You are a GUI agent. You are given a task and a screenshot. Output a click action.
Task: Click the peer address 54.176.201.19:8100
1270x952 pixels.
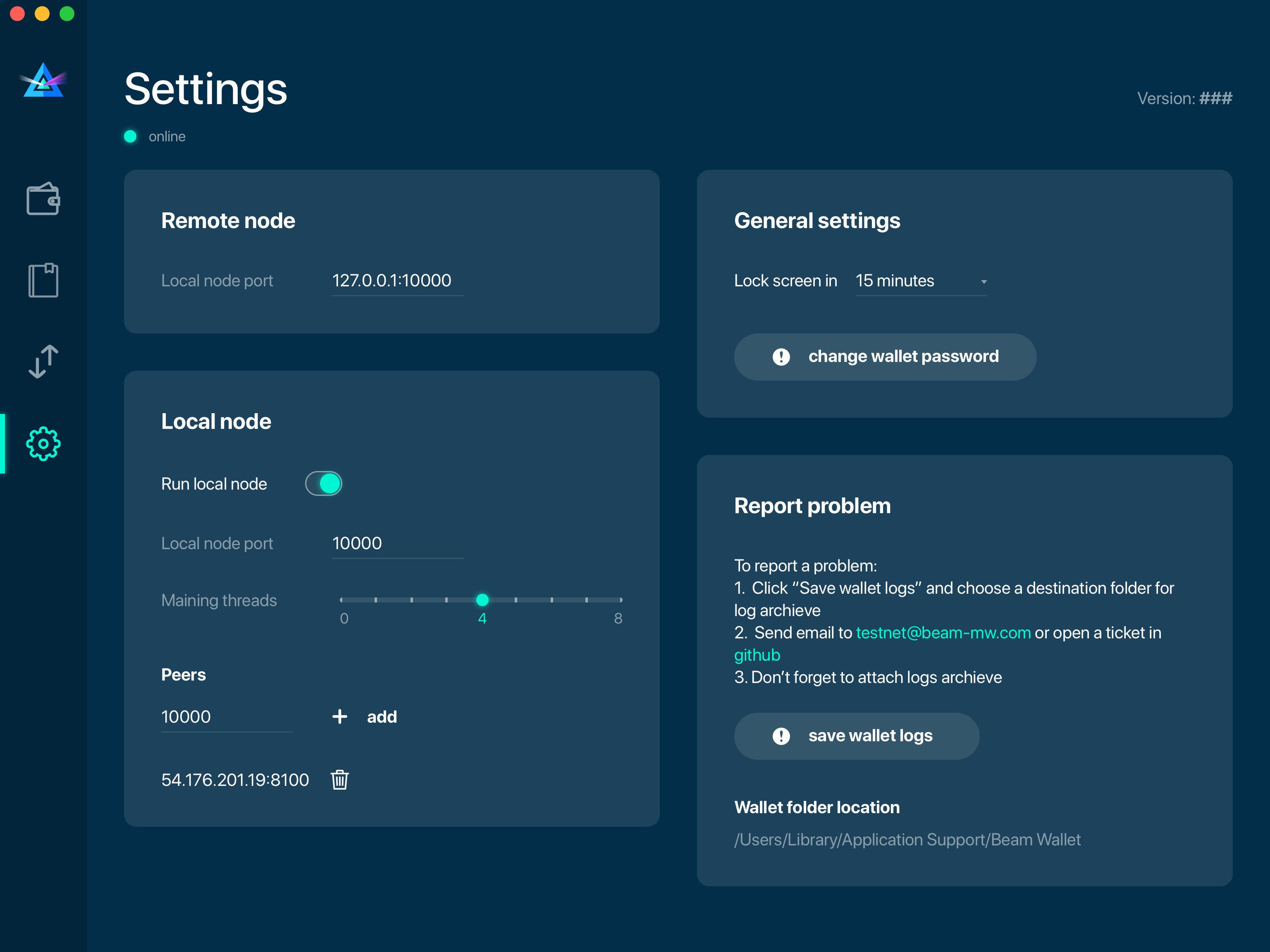click(235, 780)
